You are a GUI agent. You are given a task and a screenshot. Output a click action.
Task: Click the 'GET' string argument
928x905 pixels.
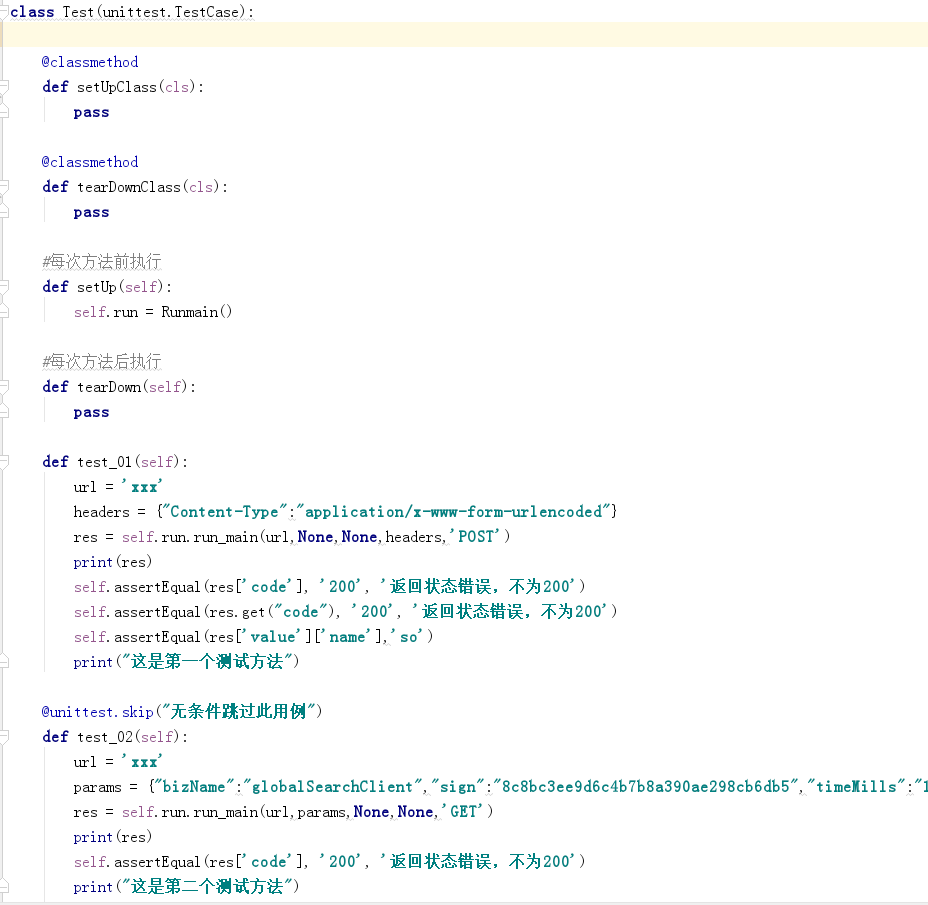click(462, 812)
